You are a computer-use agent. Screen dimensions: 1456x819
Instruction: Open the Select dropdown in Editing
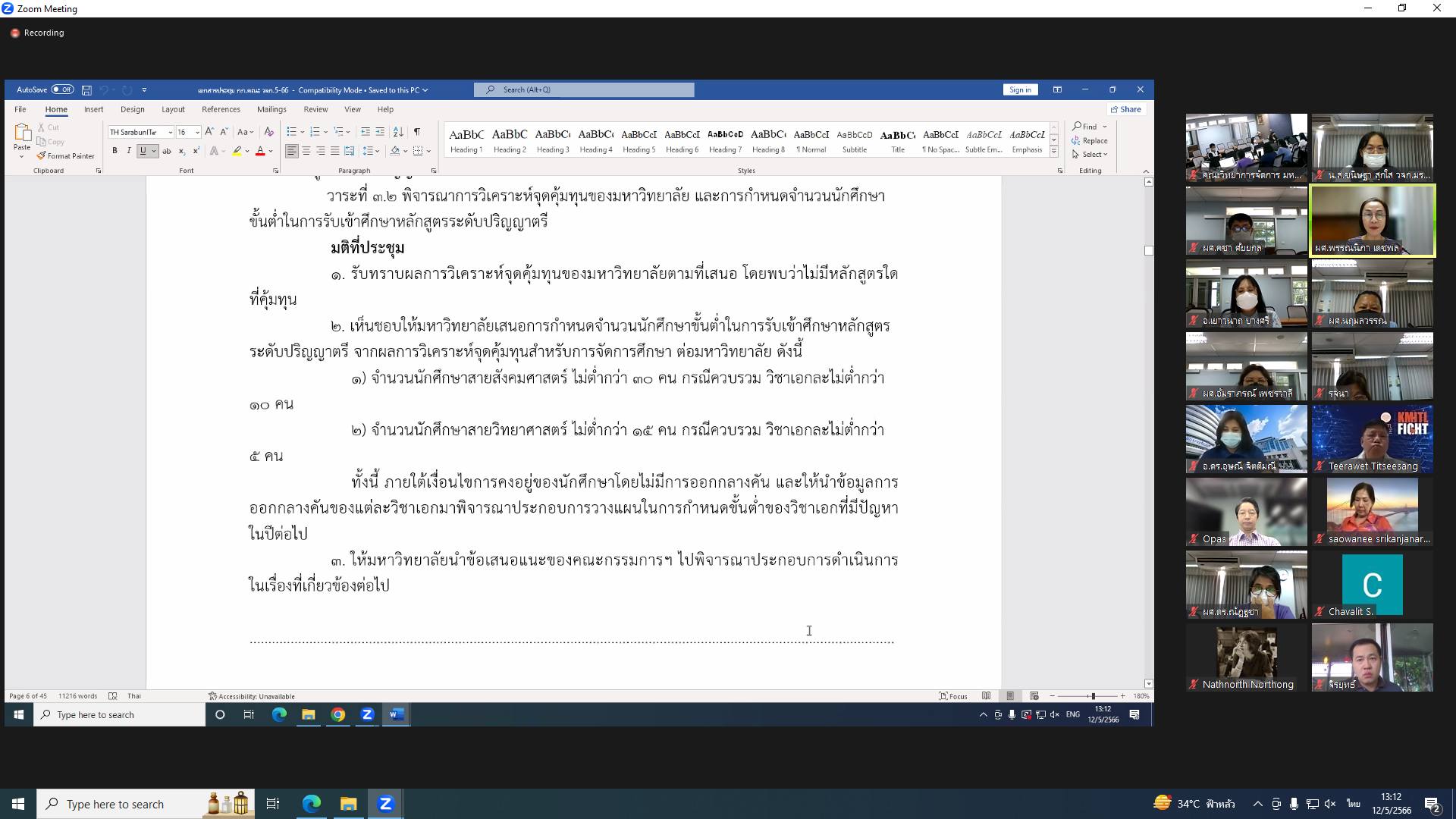tap(1090, 154)
